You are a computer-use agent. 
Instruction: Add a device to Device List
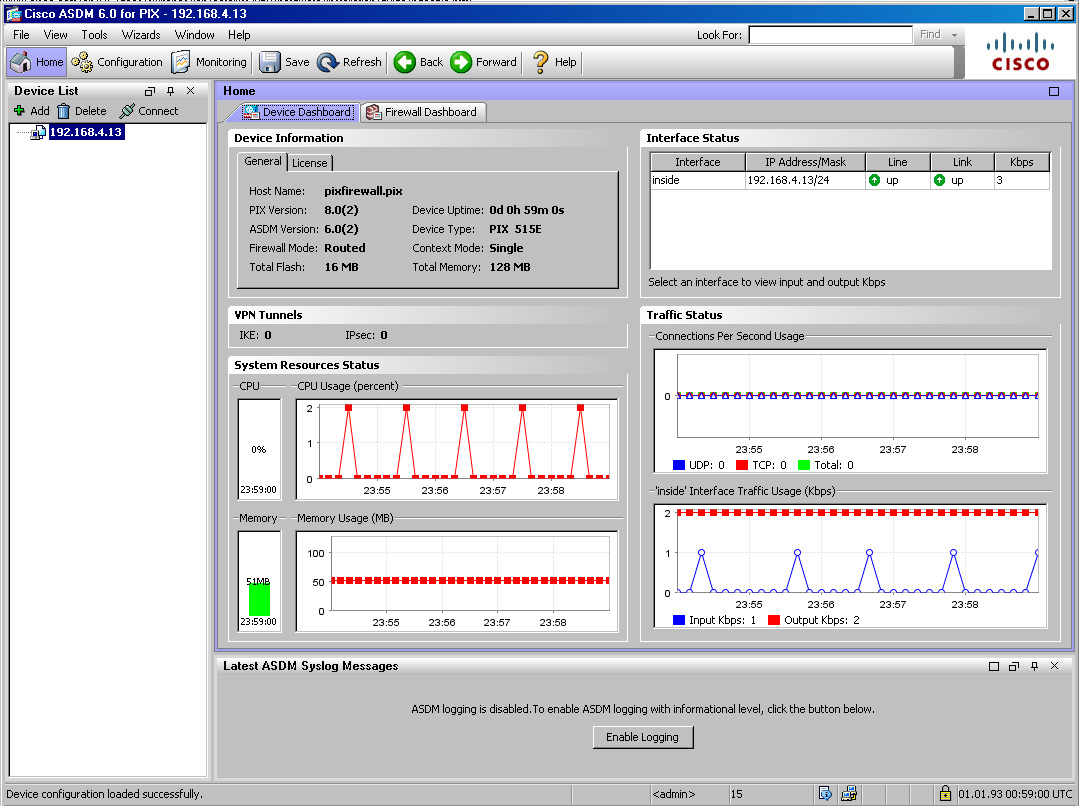pyautogui.click(x=30, y=111)
